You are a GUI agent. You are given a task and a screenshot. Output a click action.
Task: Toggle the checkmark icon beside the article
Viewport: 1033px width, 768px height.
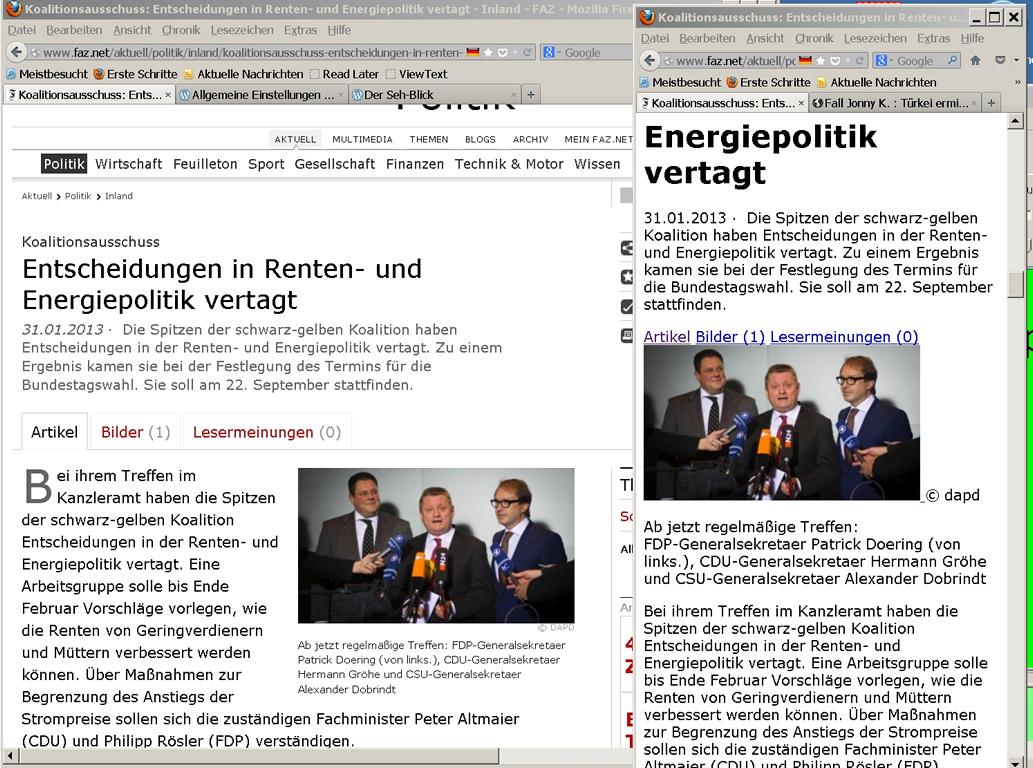pos(627,307)
